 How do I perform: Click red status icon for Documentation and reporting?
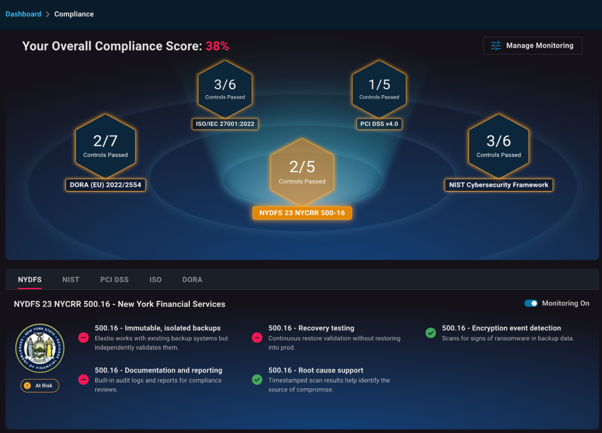pyautogui.click(x=84, y=380)
